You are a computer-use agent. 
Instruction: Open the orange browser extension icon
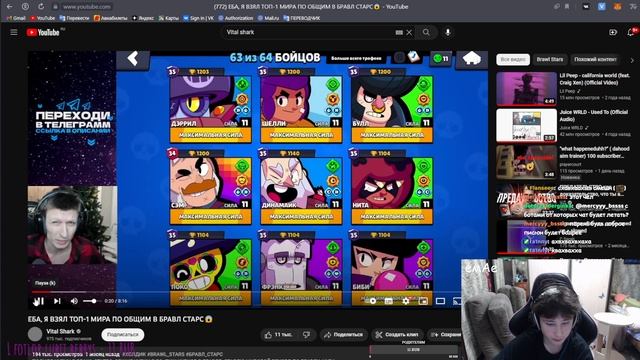[618, 7]
